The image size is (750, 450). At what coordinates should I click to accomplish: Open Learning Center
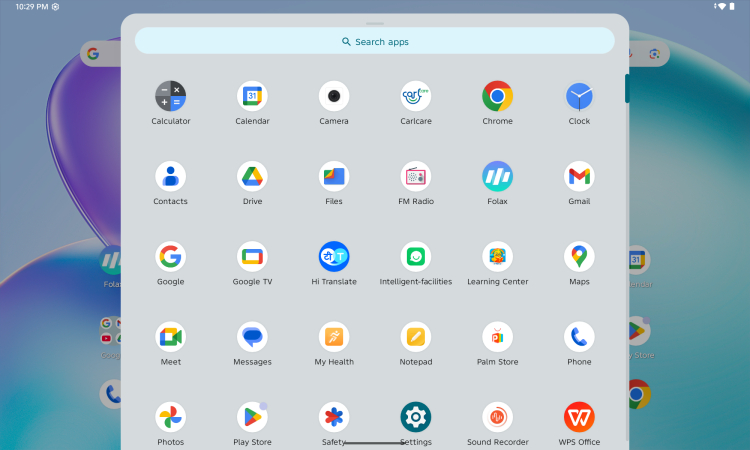click(x=497, y=257)
